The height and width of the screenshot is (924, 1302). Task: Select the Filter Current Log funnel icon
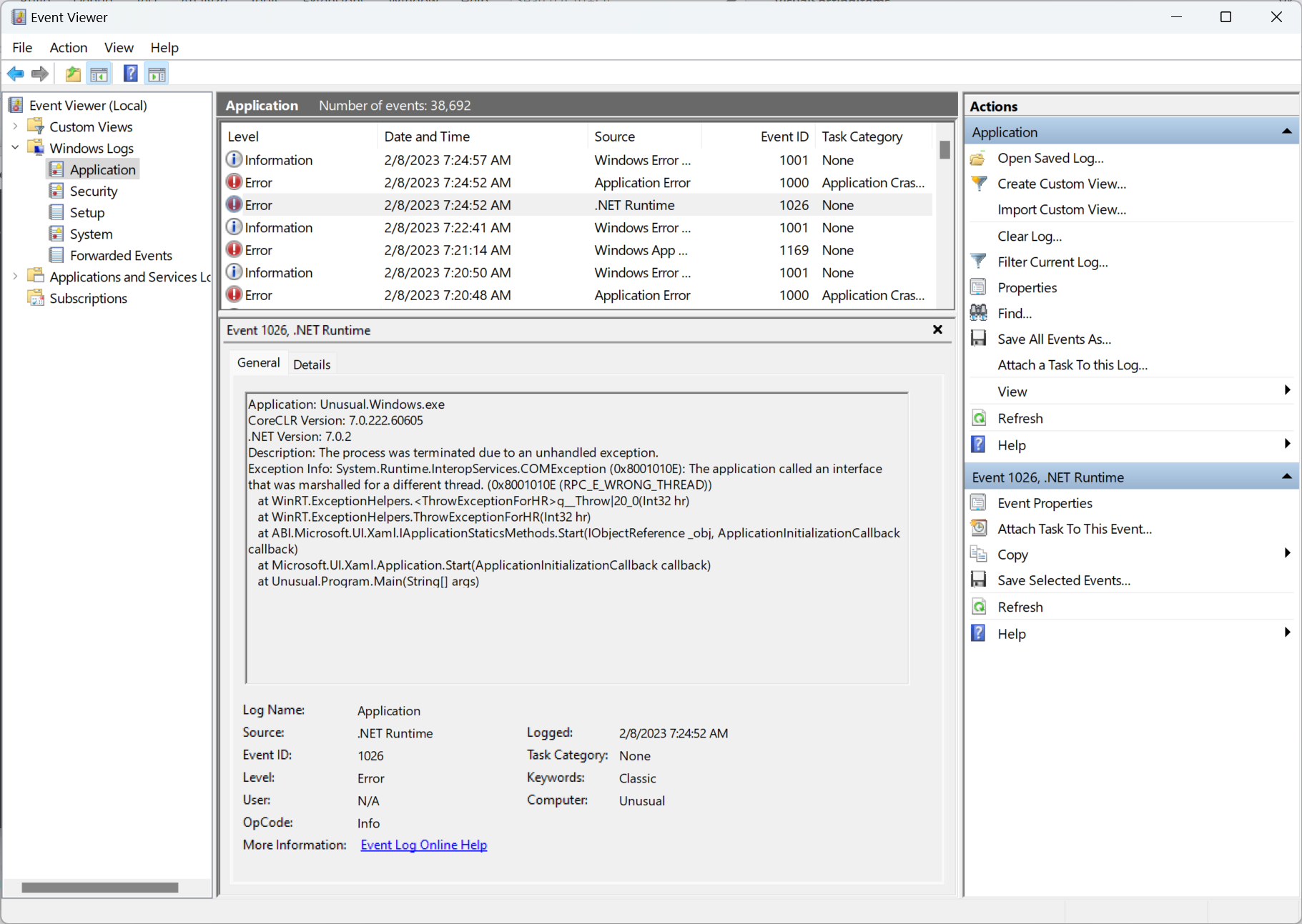[x=979, y=261]
